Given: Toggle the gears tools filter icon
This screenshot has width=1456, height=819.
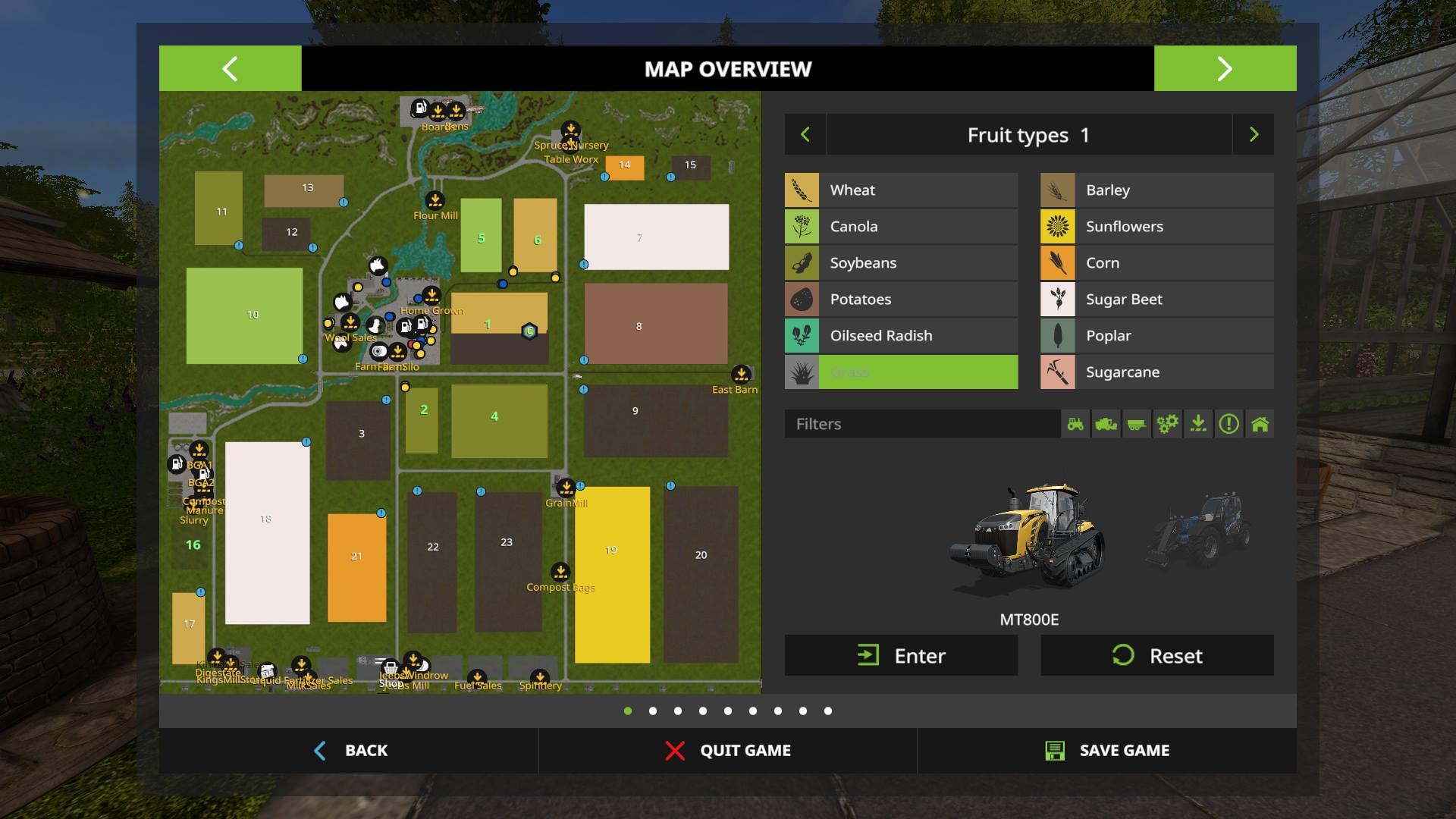Looking at the screenshot, I should click(x=1167, y=424).
